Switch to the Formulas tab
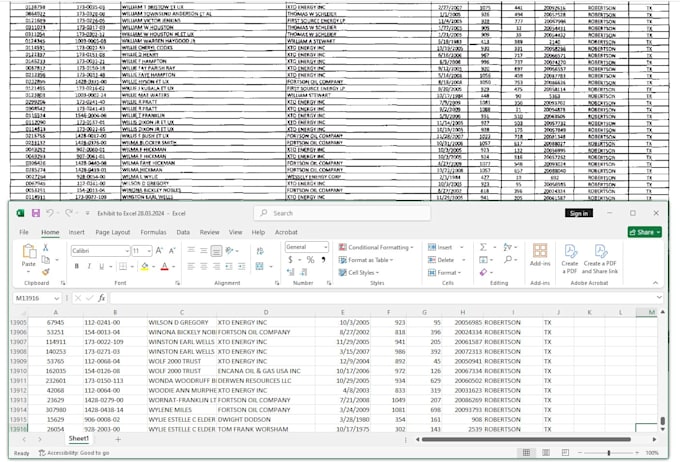The height and width of the screenshot is (462, 680). [x=153, y=232]
